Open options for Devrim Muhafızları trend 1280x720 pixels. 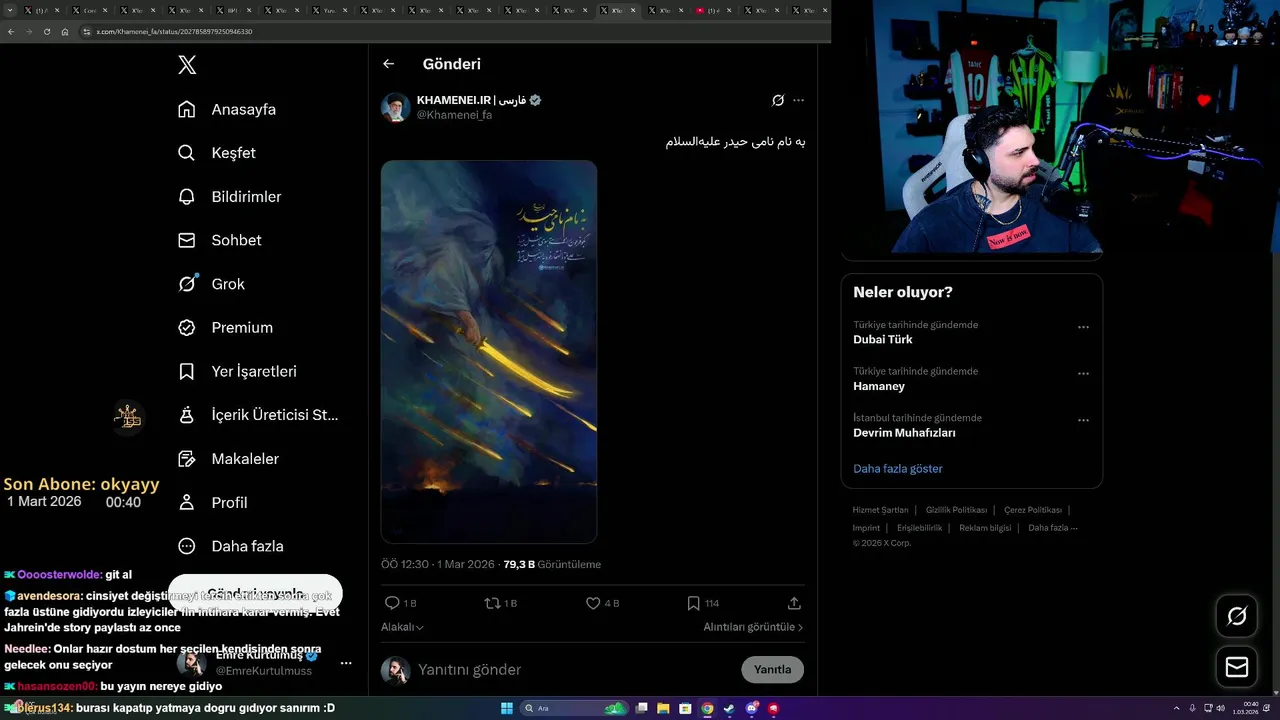click(x=1083, y=420)
